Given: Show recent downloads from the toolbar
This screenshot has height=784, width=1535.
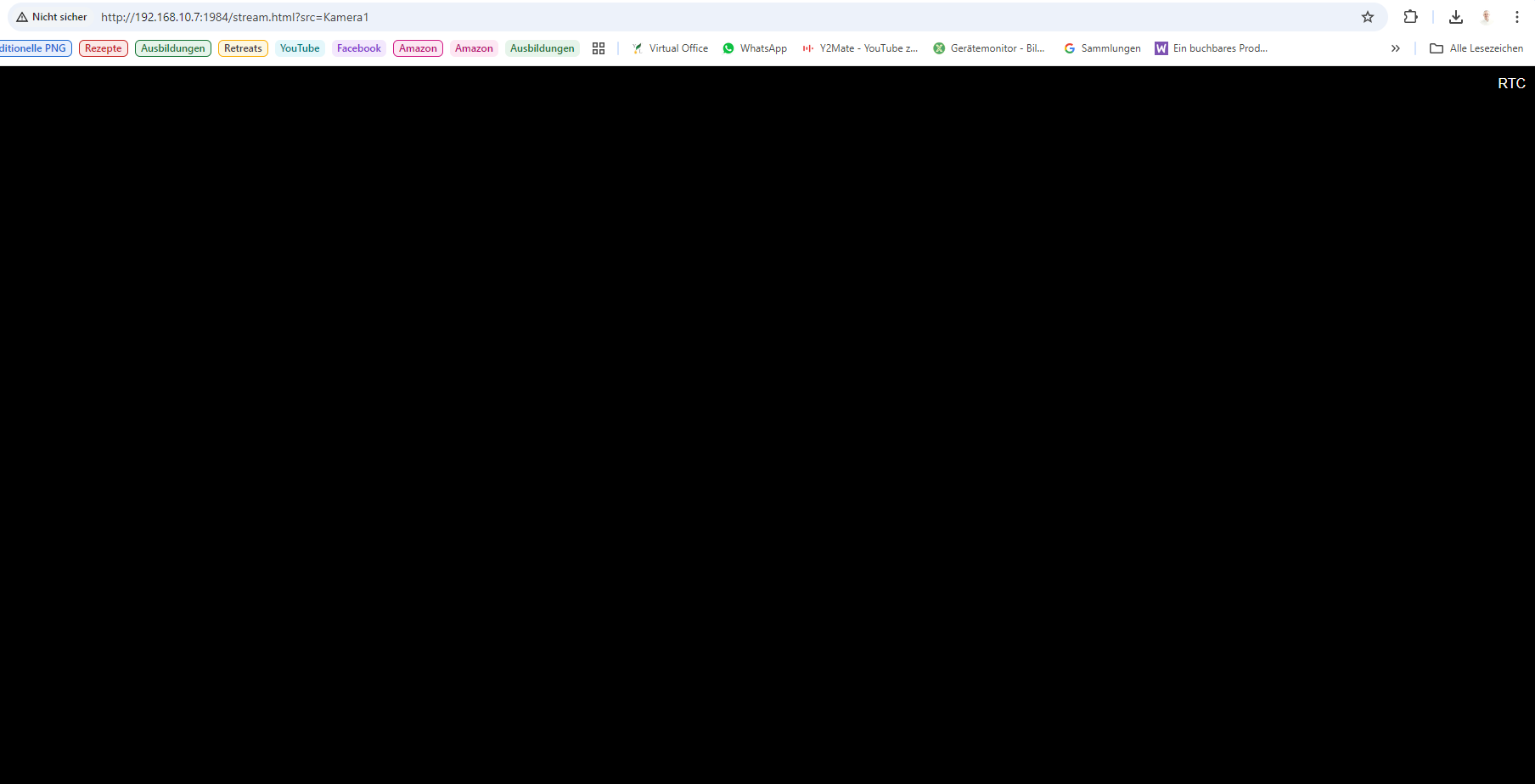Looking at the screenshot, I should (x=1456, y=17).
